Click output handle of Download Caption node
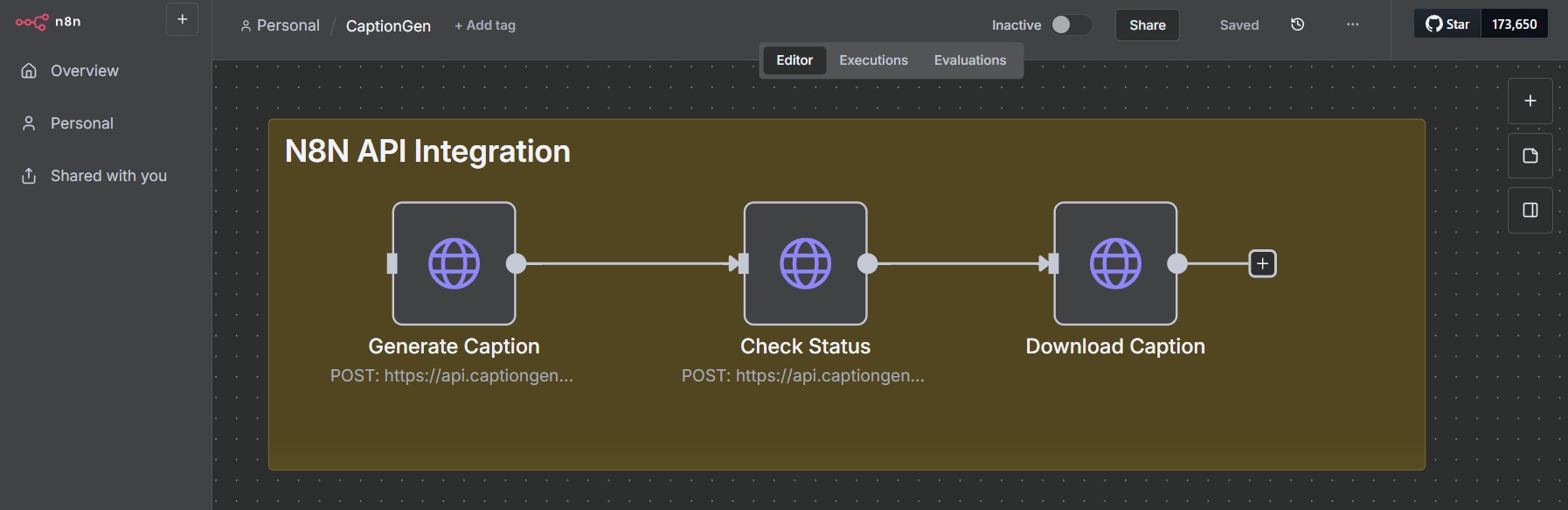Viewport: 1568px width, 510px height. [x=1178, y=263]
